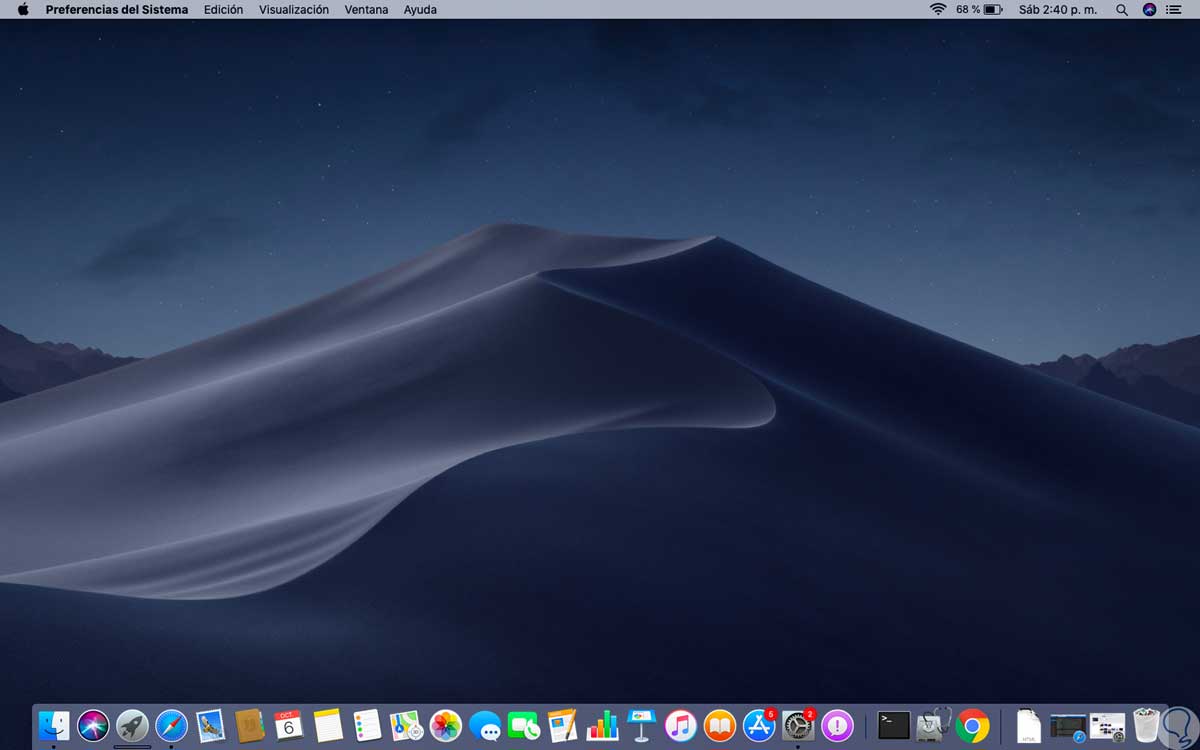This screenshot has width=1200, height=750.
Task: Open Messages blue bubble icon in Dock
Action: click(485, 726)
